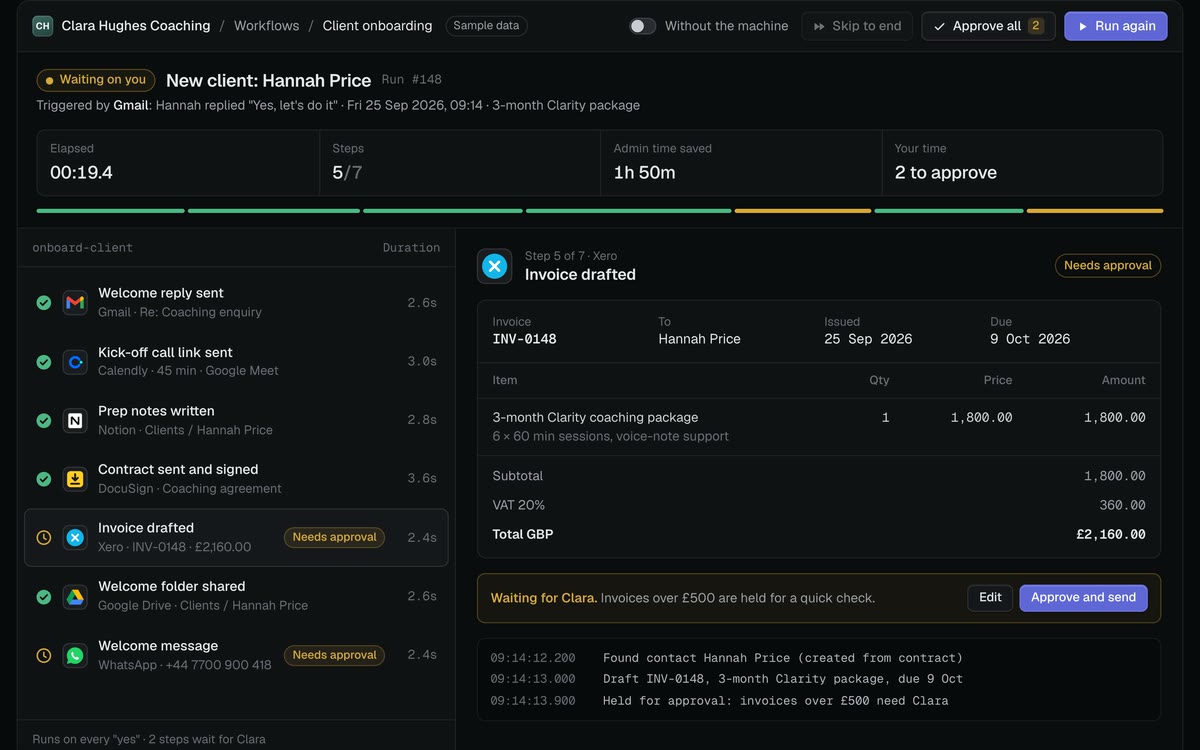
Task: Click the pending clock icon on Welcome message
Action: click(44, 656)
